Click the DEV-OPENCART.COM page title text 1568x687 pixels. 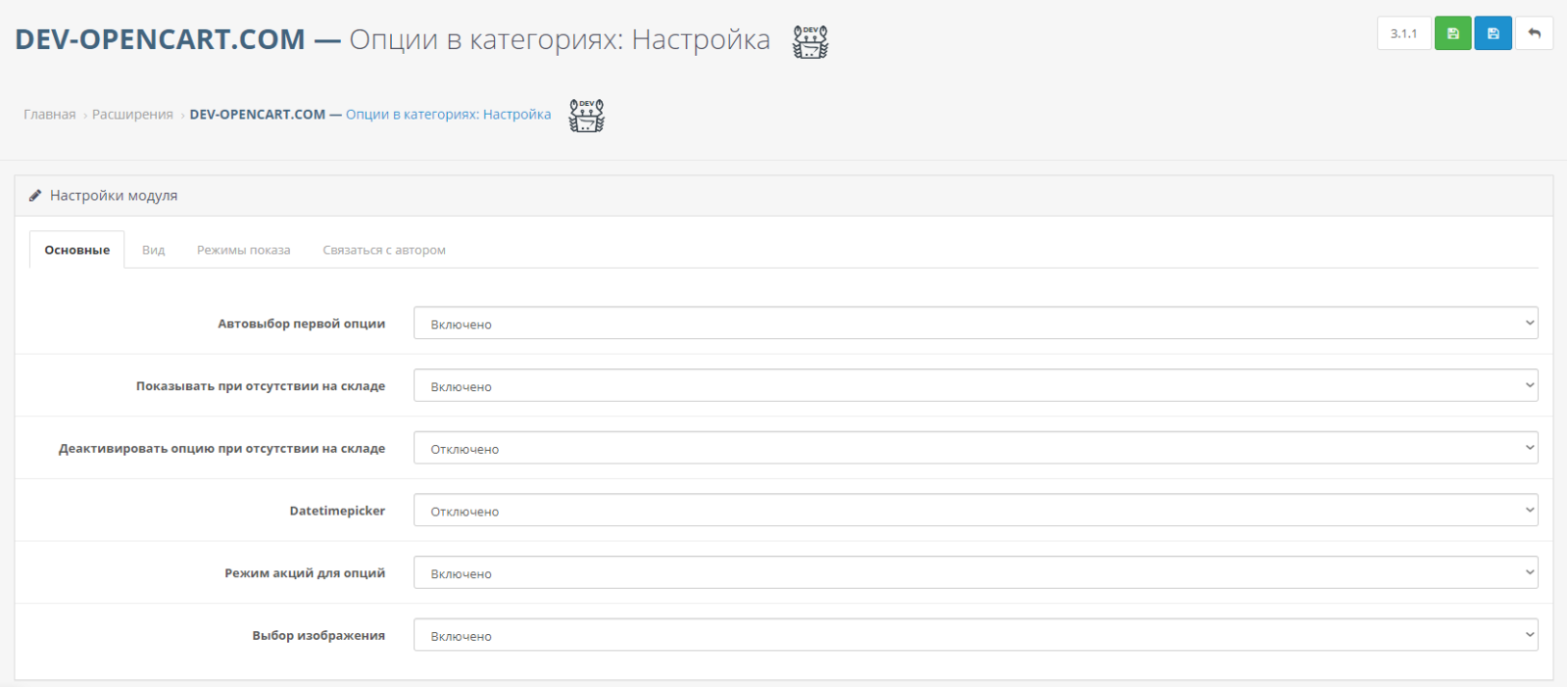tap(160, 39)
